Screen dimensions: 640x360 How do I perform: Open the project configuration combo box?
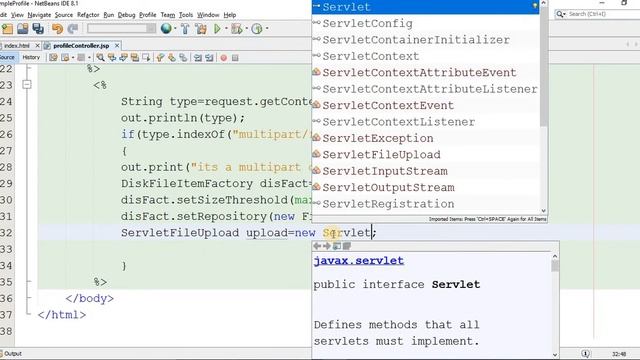point(121,29)
